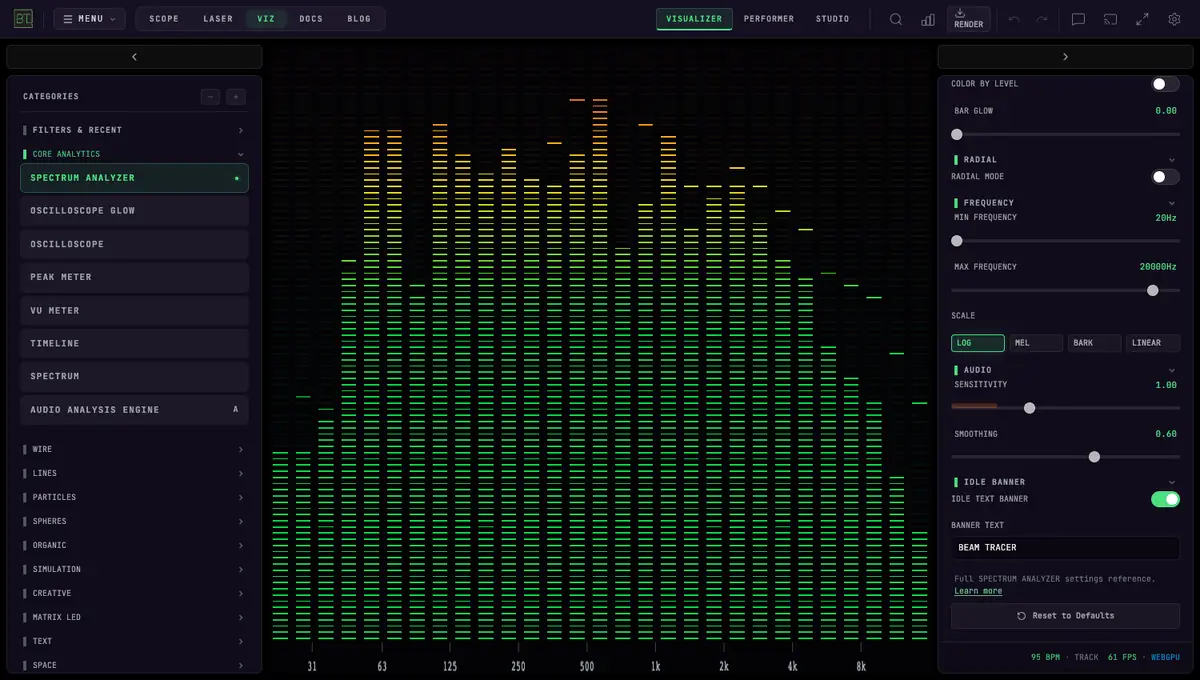Expand the Creative category
1200x680 pixels.
[x=134, y=593]
